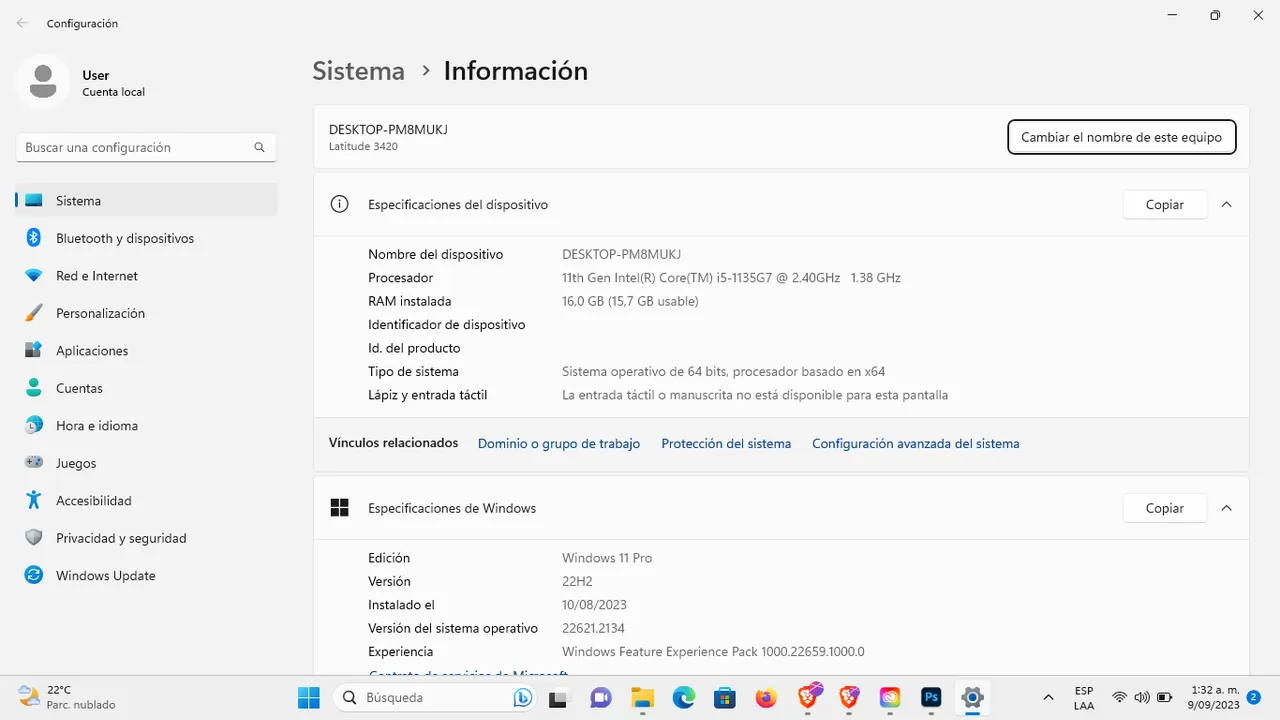The width and height of the screenshot is (1280, 720).
Task: Copy the Especificaciones del dispositivo details
Action: tap(1164, 204)
